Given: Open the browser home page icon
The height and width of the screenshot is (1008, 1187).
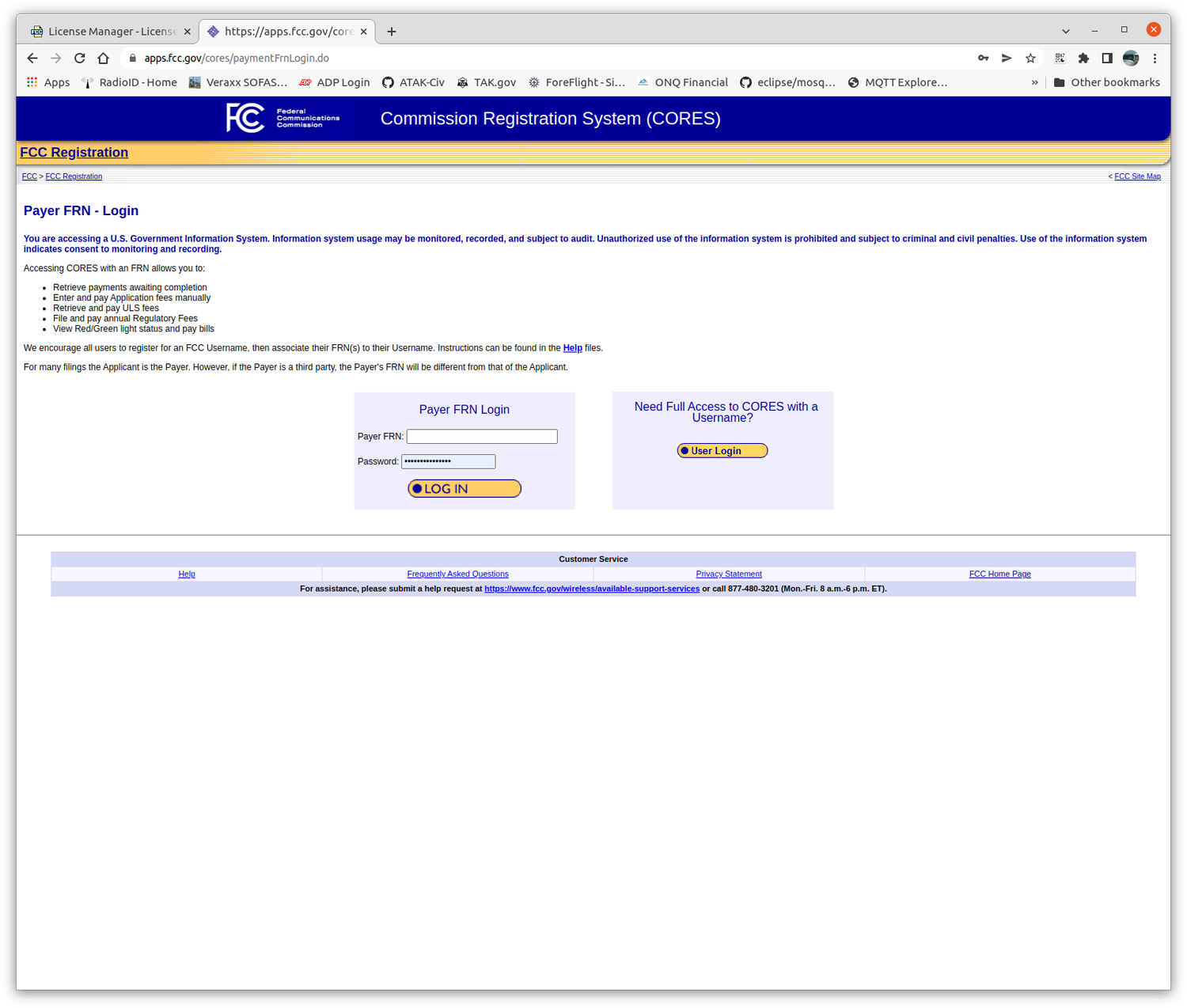Looking at the screenshot, I should pos(103,58).
